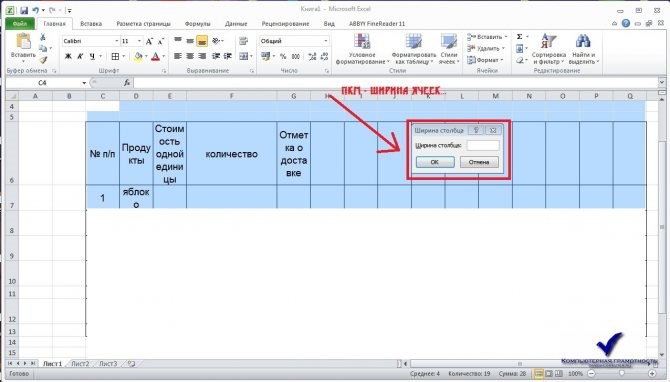Click the Merge and Center icon

click(x=244, y=56)
